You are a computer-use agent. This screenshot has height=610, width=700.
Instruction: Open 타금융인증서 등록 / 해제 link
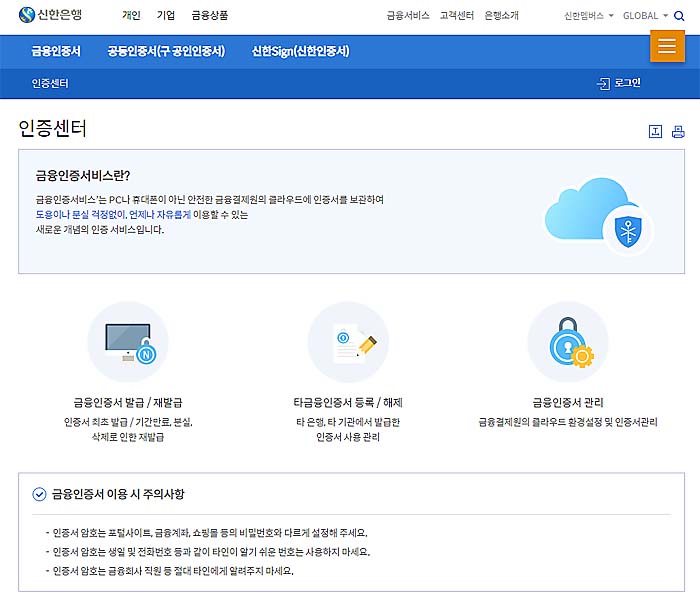pyautogui.click(x=348, y=402)
